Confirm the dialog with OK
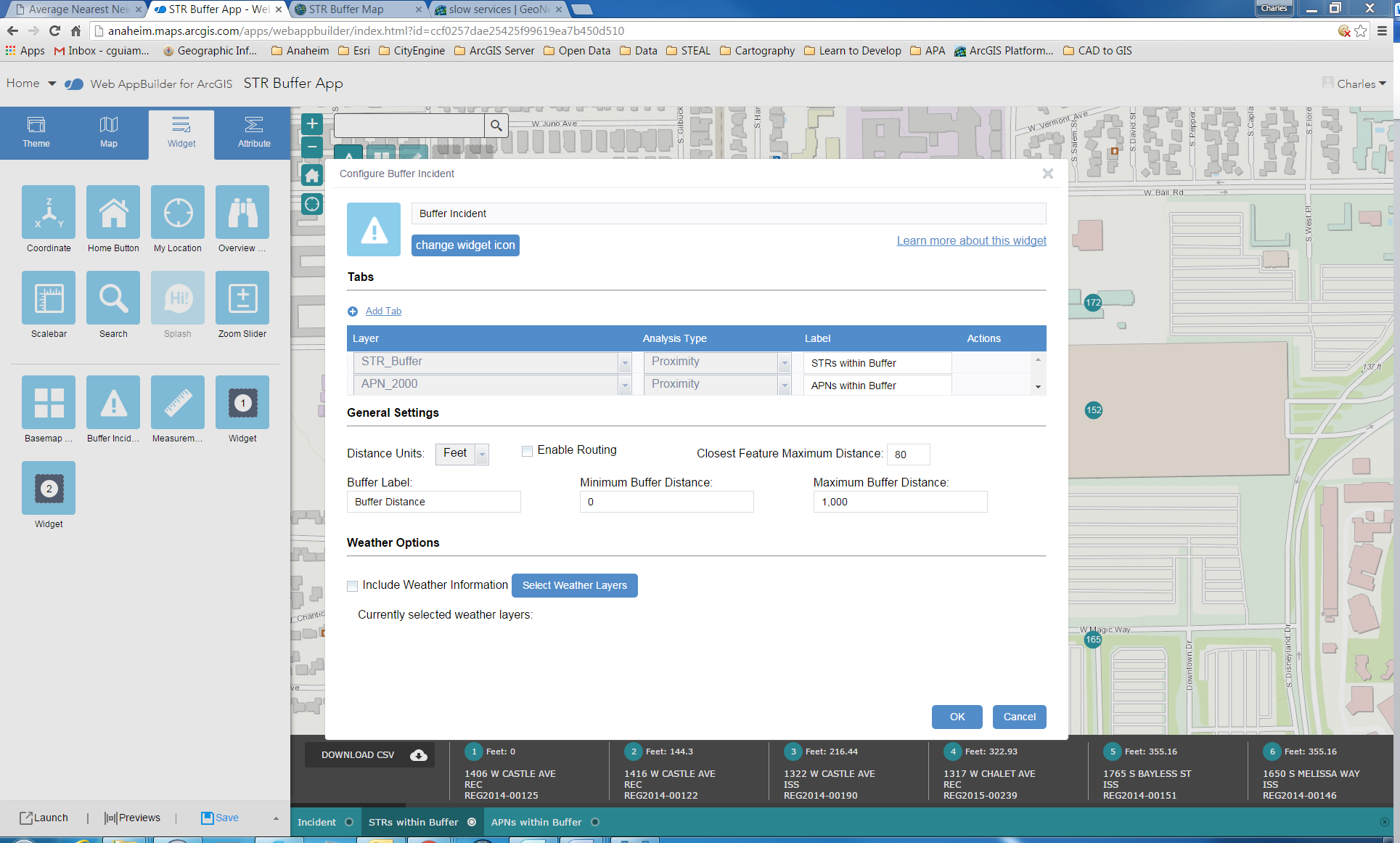Image resolution: width=1400 pixels, height=843 pixels. tap(957, 717)
